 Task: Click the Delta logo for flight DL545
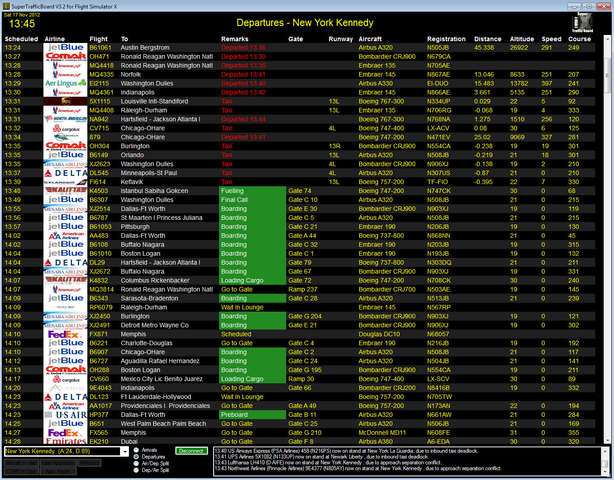point(65,173)
